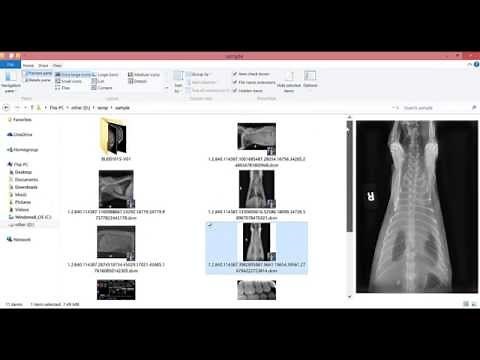Open the Sort by menu
Viewport: 480px width, 360px height.
[178, 81]
